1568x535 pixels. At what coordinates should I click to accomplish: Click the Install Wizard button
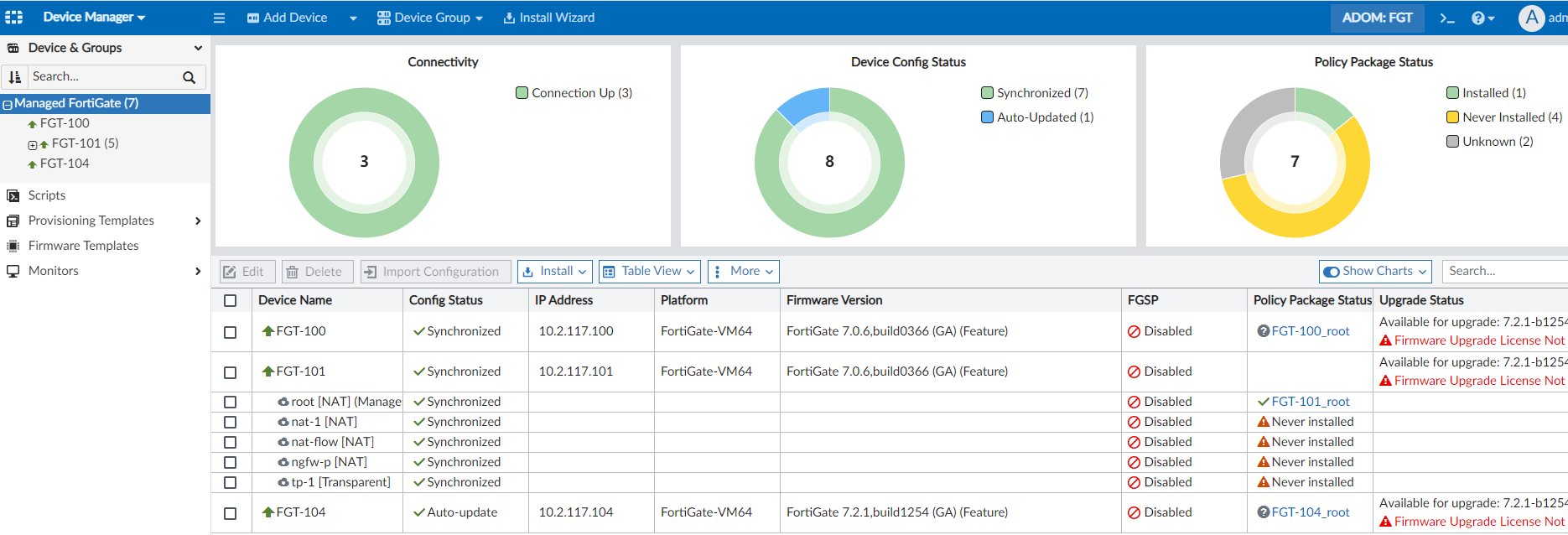549,18
